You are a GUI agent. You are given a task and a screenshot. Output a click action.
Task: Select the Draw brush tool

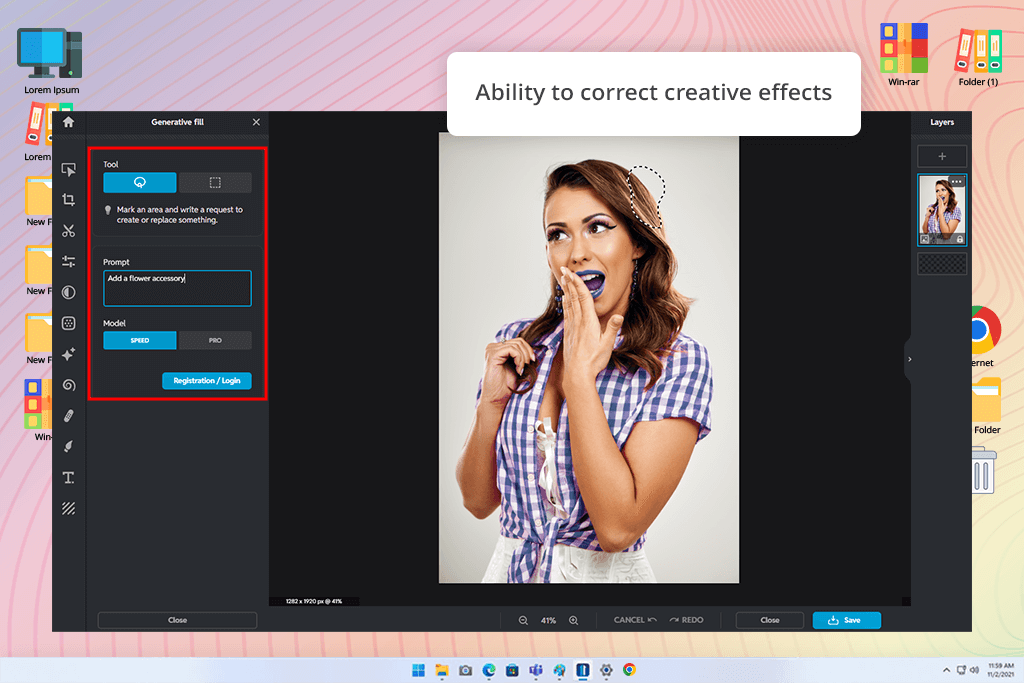(x=69, y=446)
